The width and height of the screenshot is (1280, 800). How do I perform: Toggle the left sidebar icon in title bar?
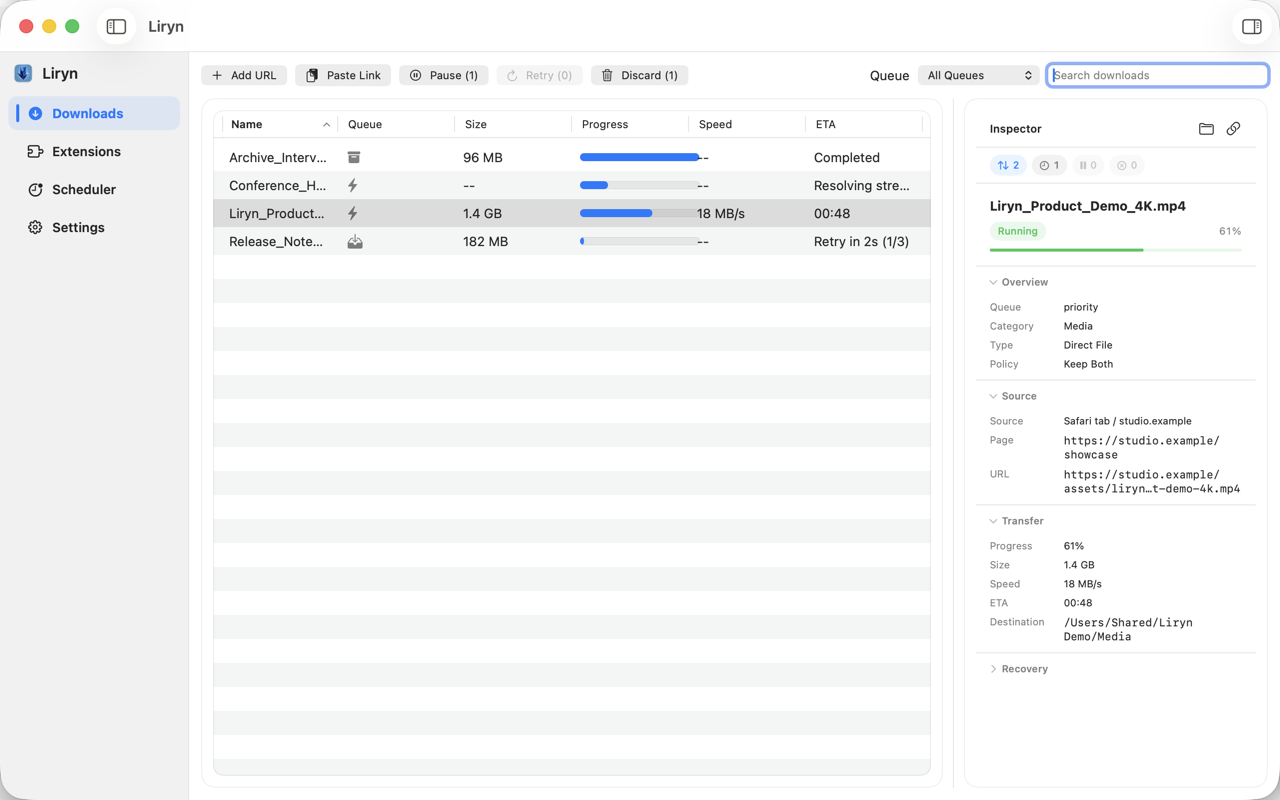tap(116, 27)
